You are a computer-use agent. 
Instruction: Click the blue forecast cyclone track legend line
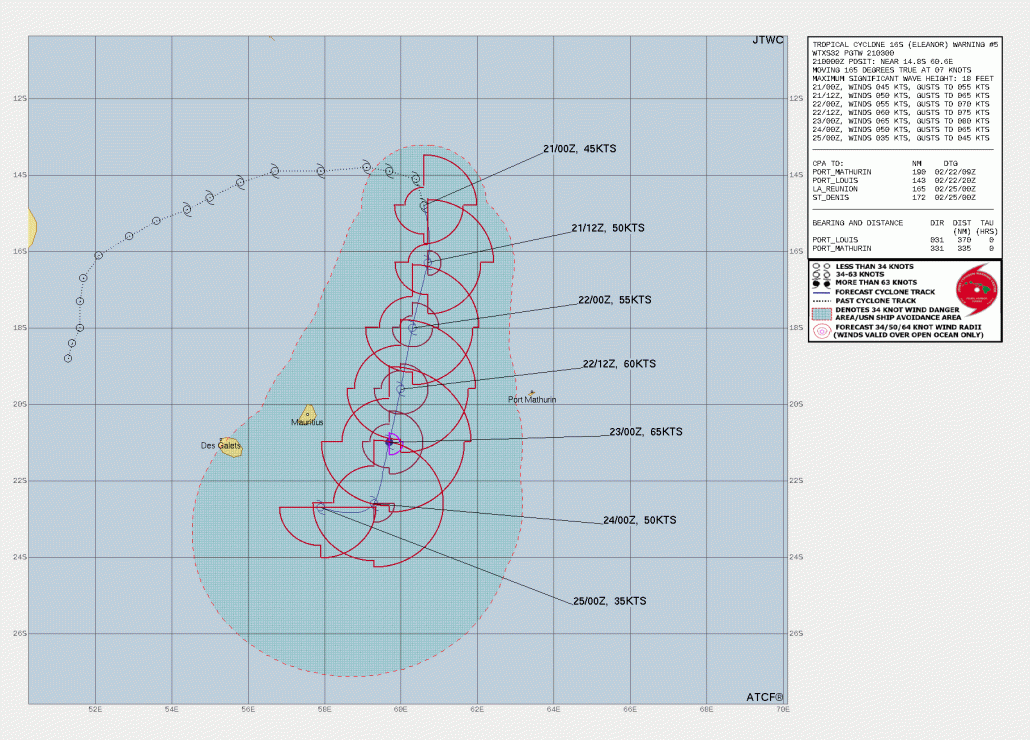821,292
